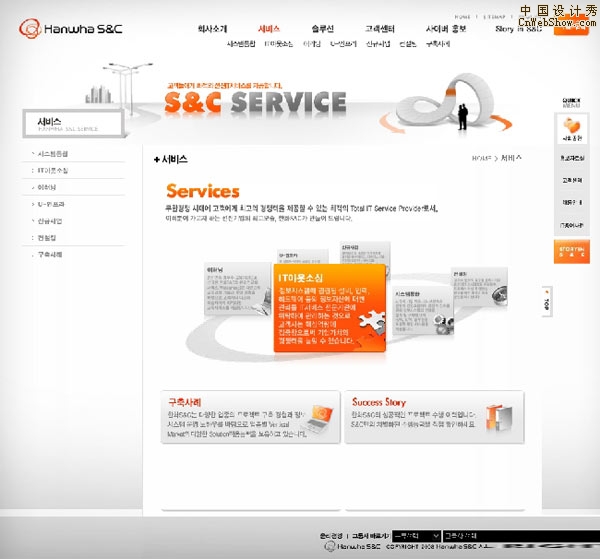The height and width of the screenshot is (559, 600).
Task: Select 시스템통합 in the top submenu
Action: click(x=241, y=44)
